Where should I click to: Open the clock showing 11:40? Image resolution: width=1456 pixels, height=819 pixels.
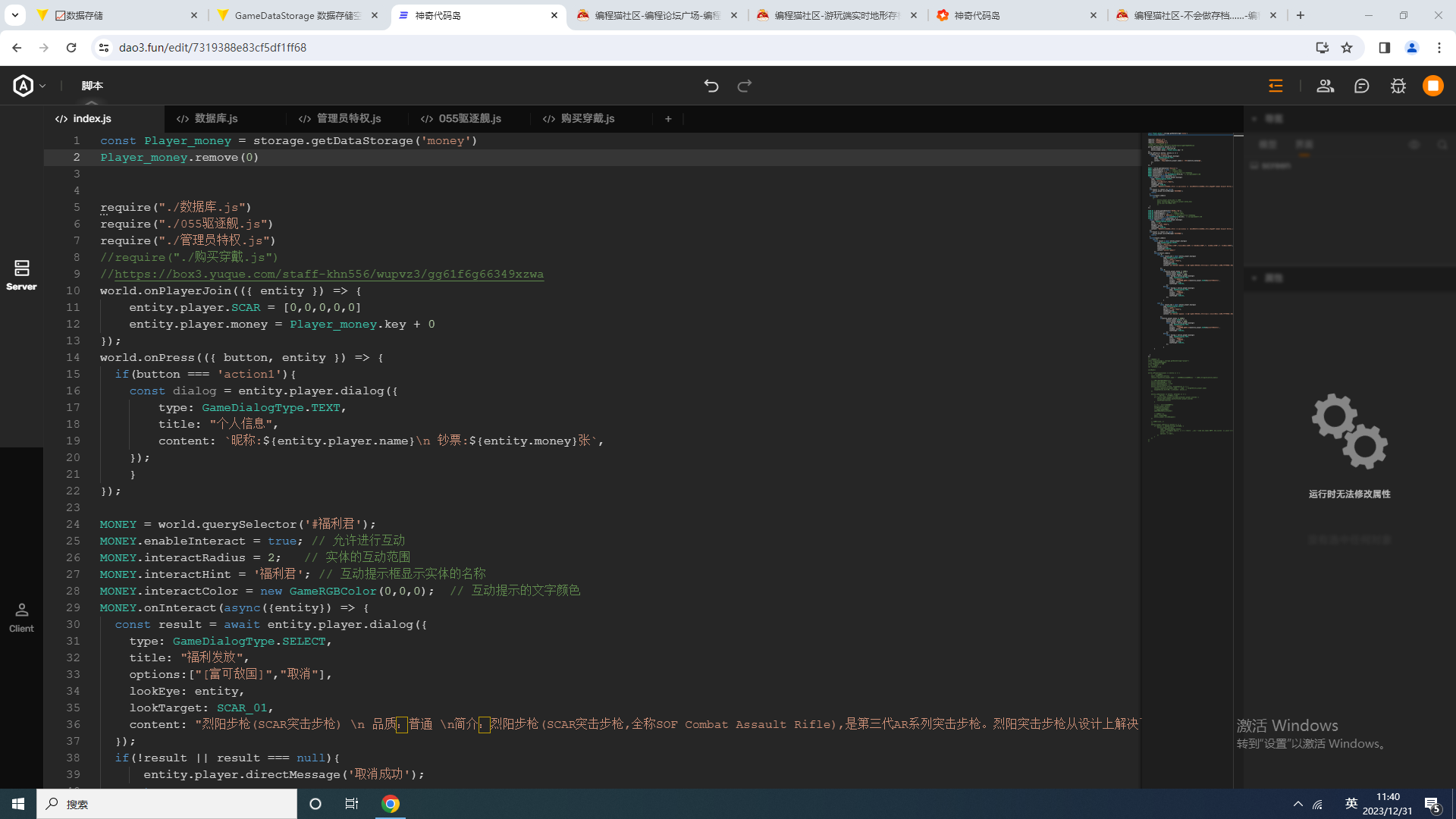coord(1388,804)
